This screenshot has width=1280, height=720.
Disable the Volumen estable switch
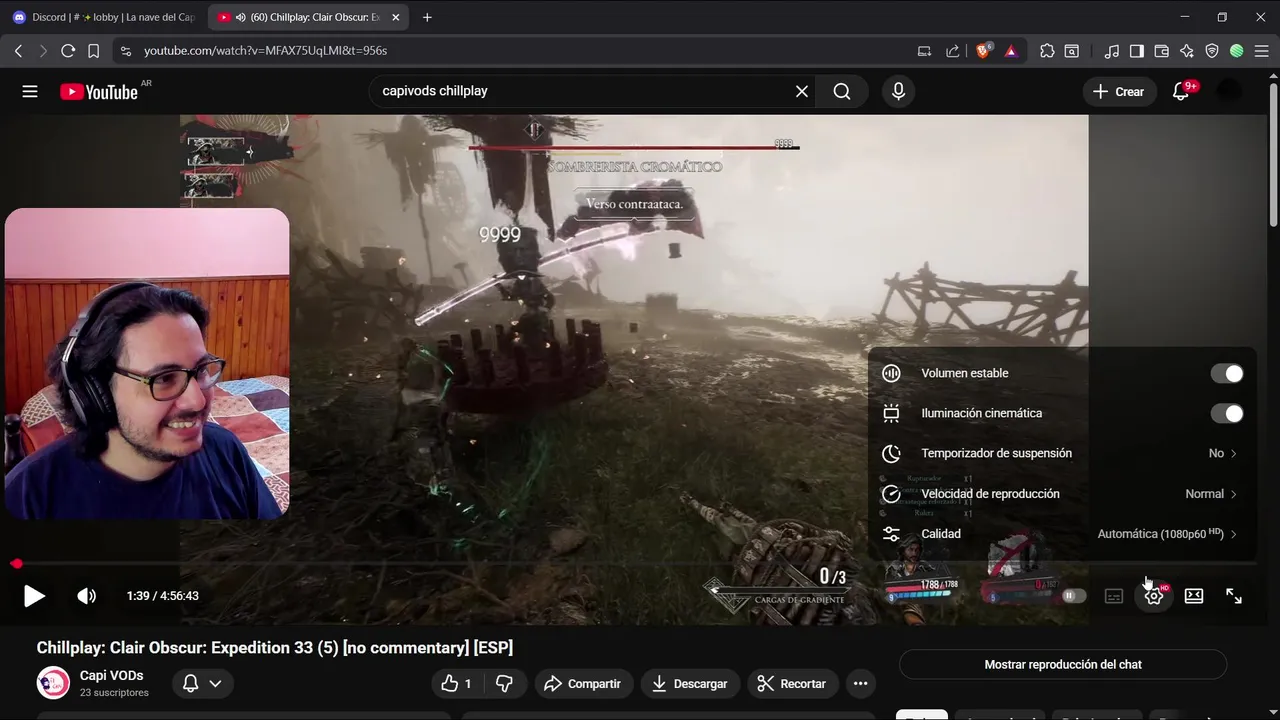point(1227,373)
